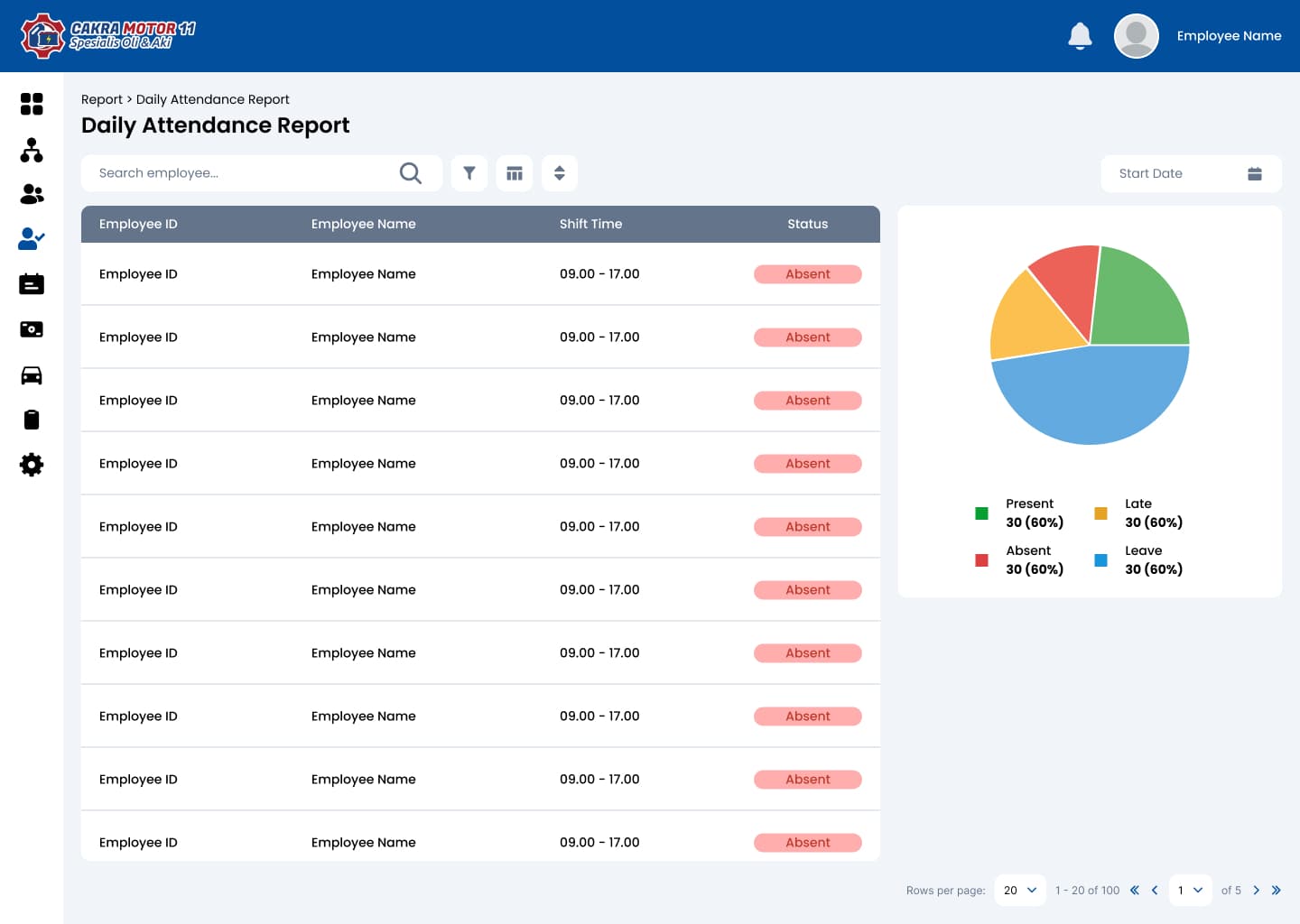The height and width of the screenshot is (924, 1300).
Task: Click the Employee ID column header
Action: point(138,224)
